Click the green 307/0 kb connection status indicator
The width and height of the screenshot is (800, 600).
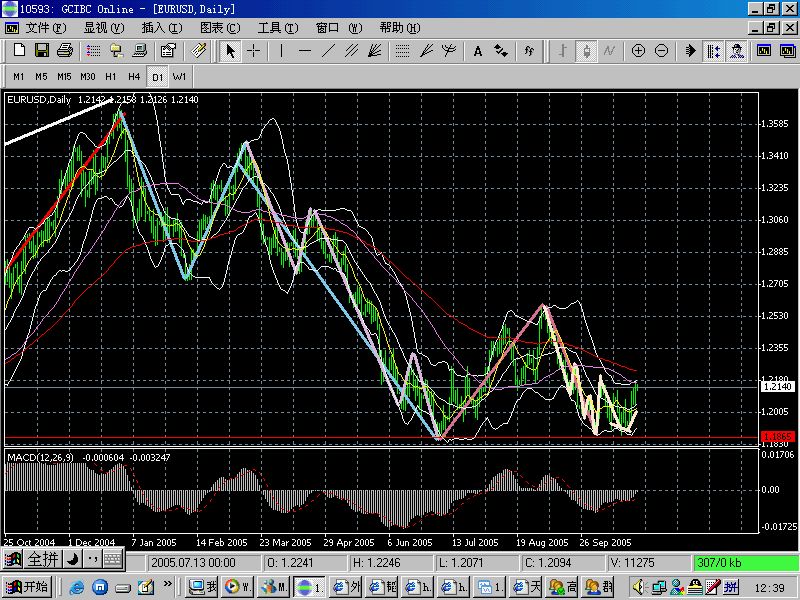(x=746, y=563)
